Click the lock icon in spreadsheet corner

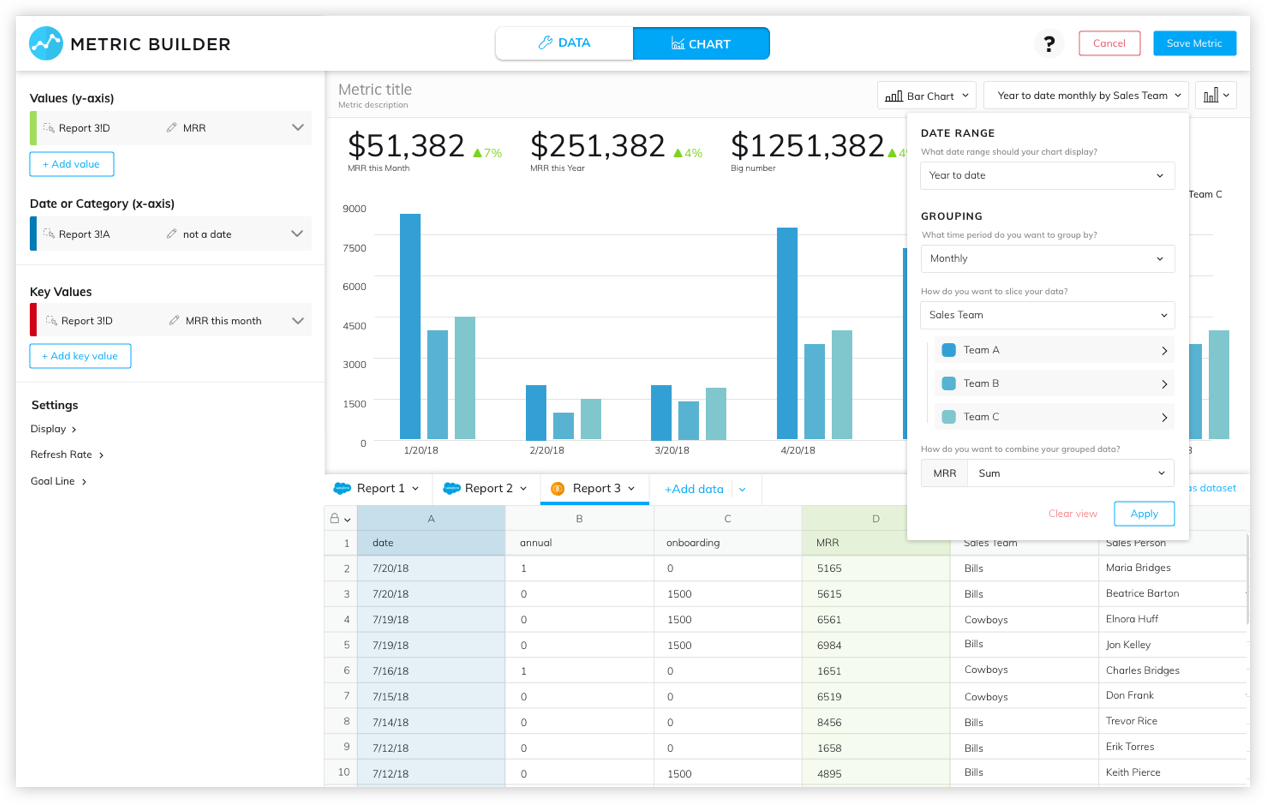coord(335,518)
